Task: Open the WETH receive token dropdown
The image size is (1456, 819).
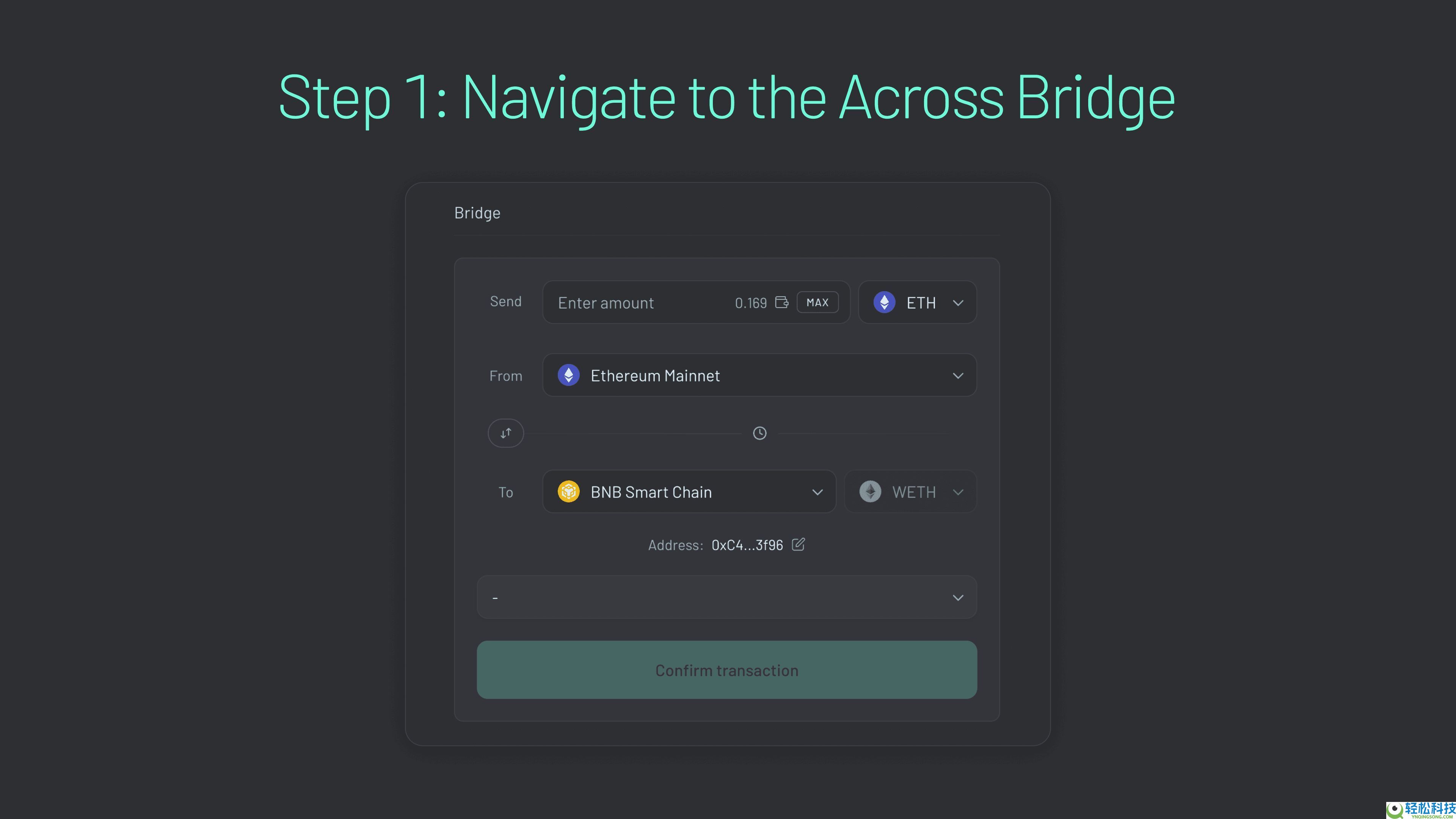Action: coord(957,492)
